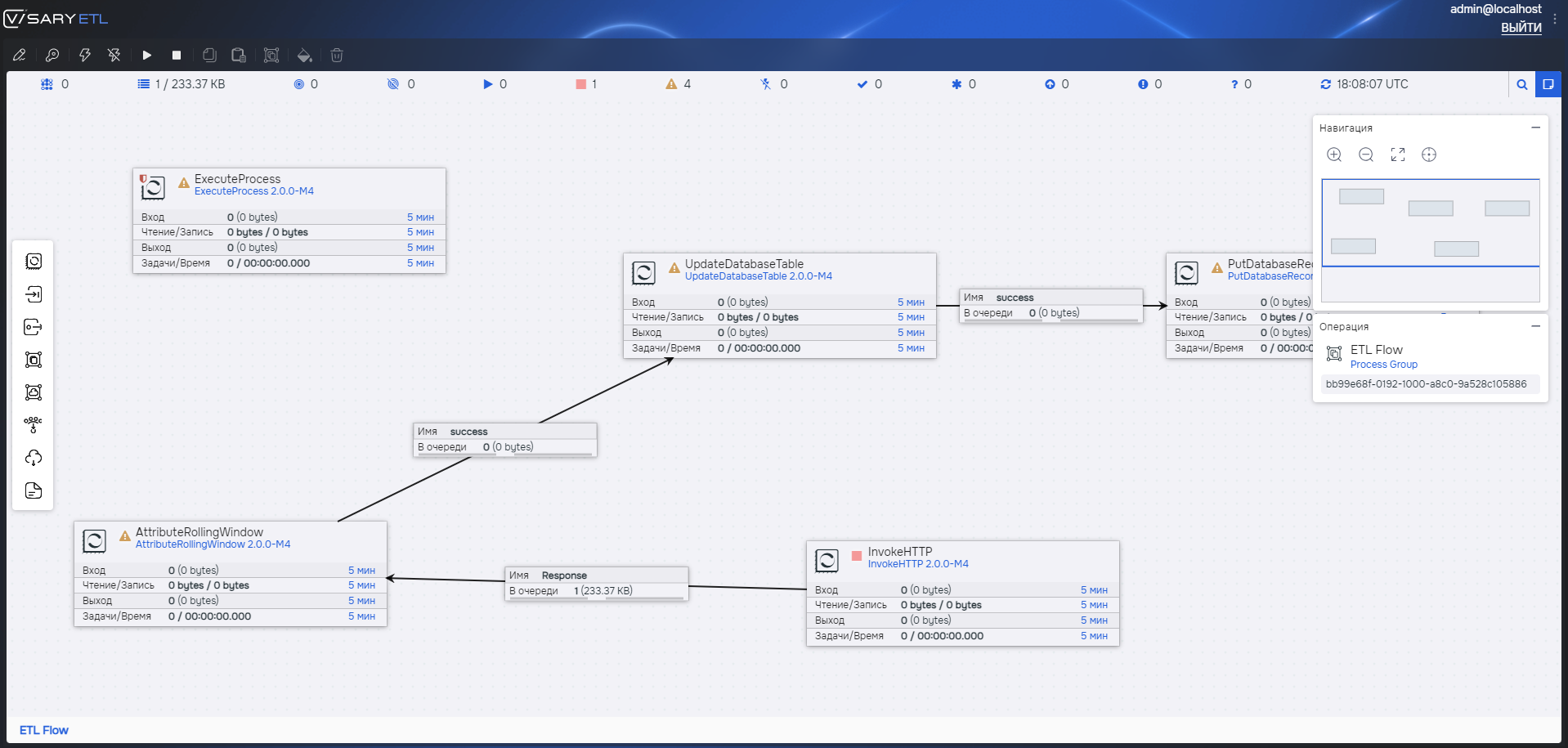Add a Funnel from side palette
Viewport: 1568px width, 748px height.
tap(34, 424)
